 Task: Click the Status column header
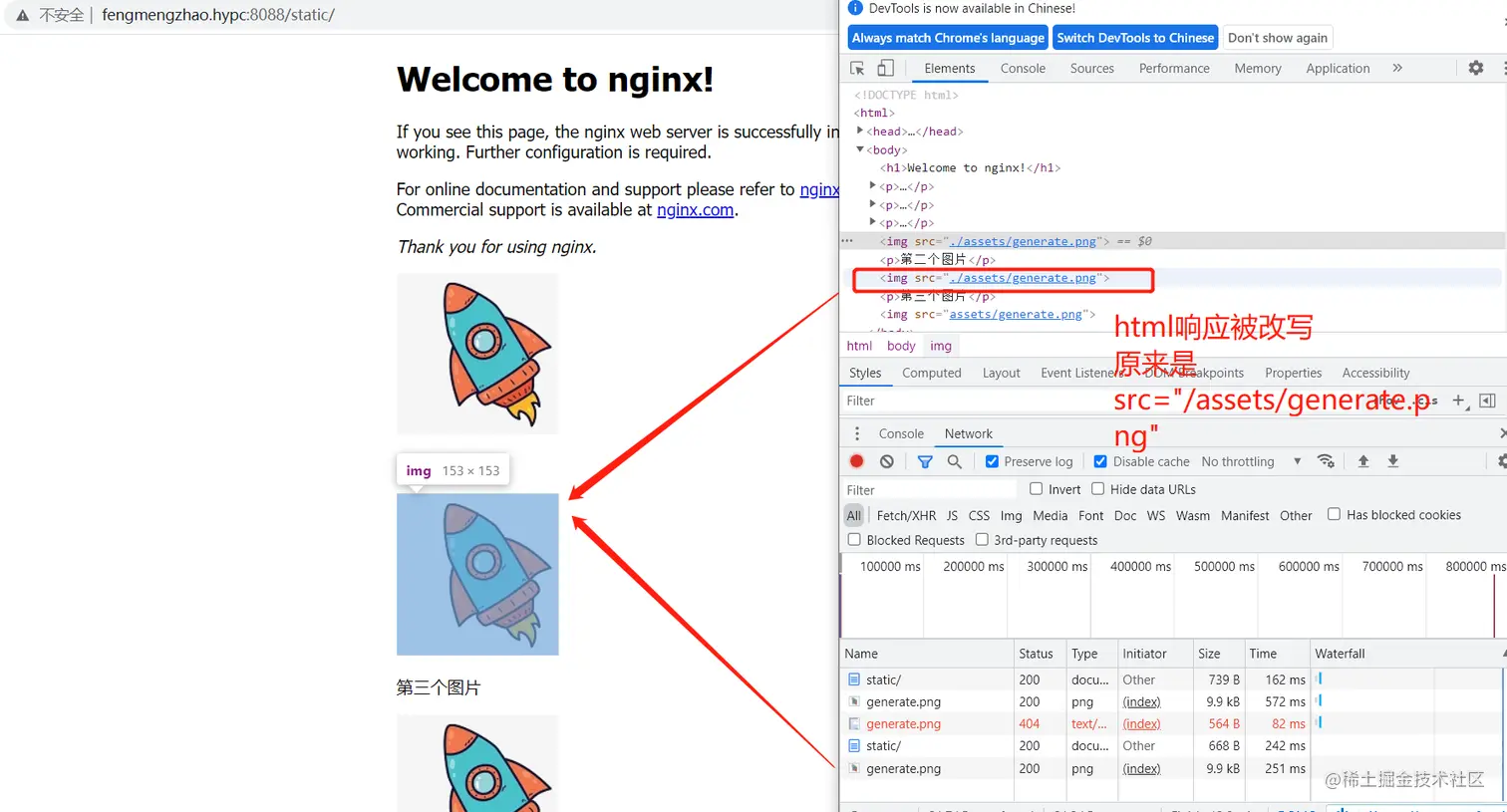1040,654
